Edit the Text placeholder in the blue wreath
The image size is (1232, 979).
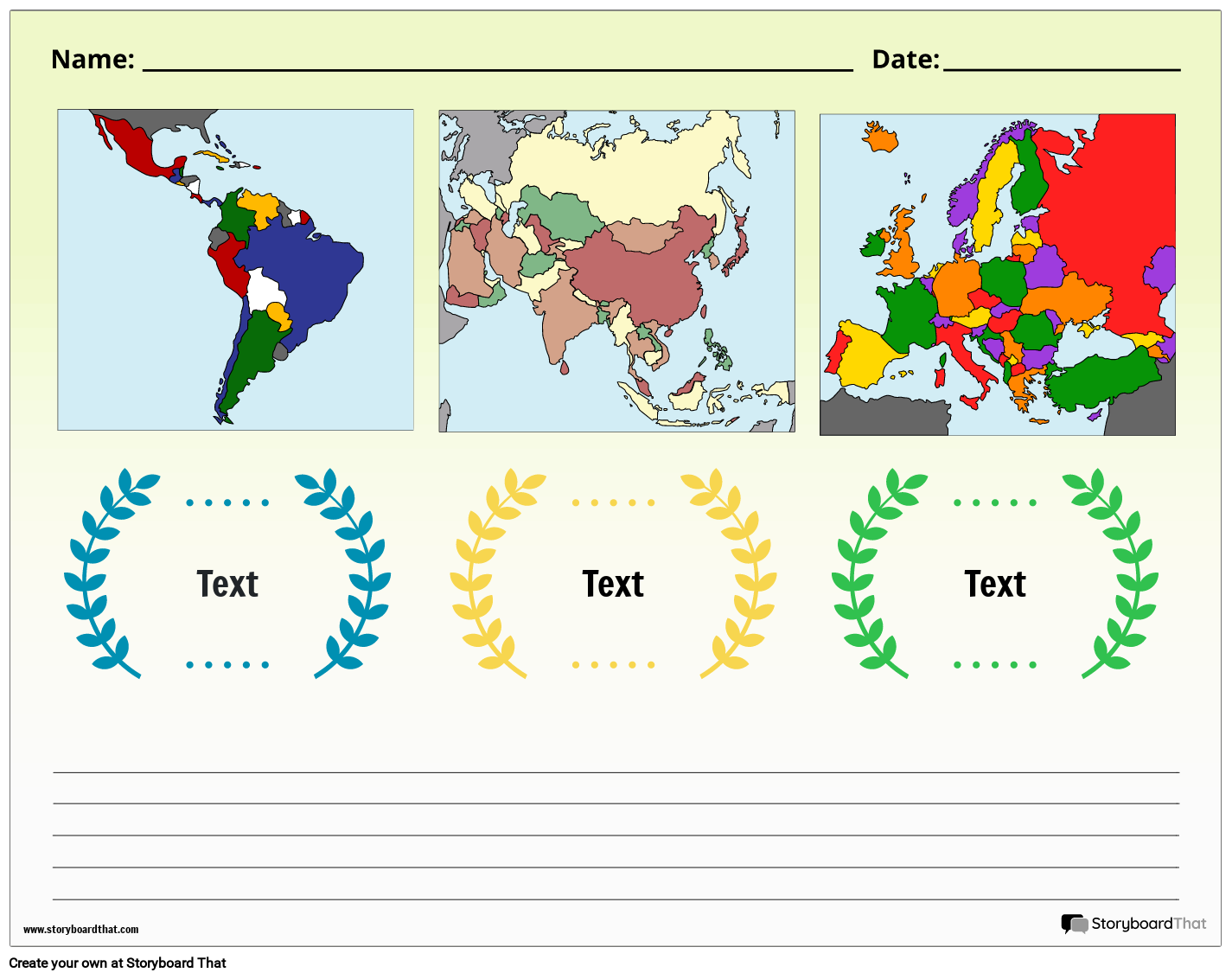tap(227, 584)
